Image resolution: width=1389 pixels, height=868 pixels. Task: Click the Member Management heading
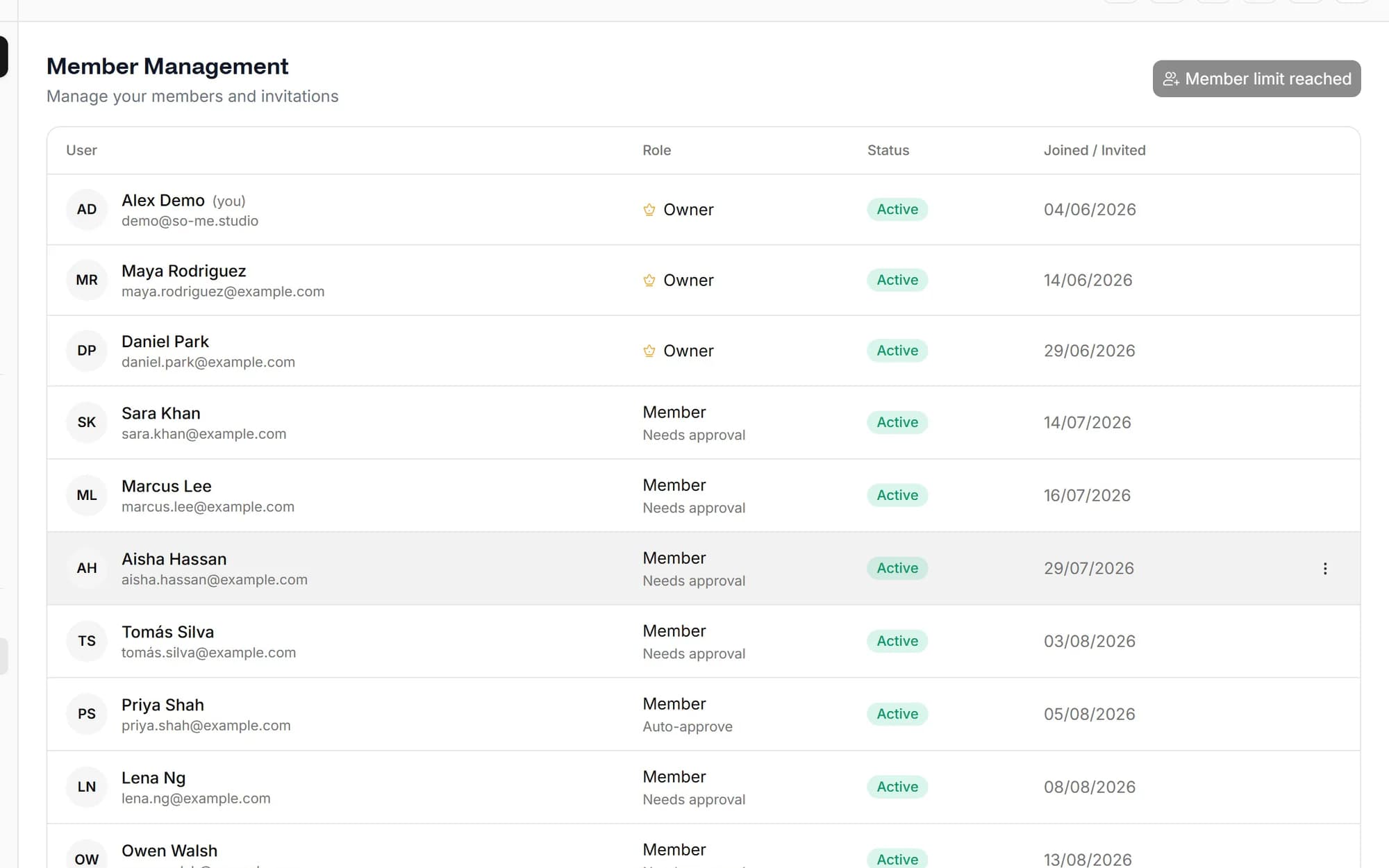[167, 66]
